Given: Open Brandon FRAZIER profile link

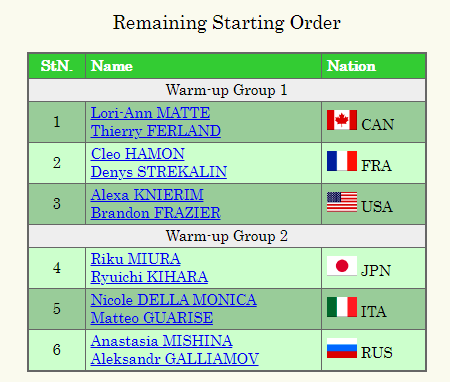Looking at the screenshot, I should (156, 213).
